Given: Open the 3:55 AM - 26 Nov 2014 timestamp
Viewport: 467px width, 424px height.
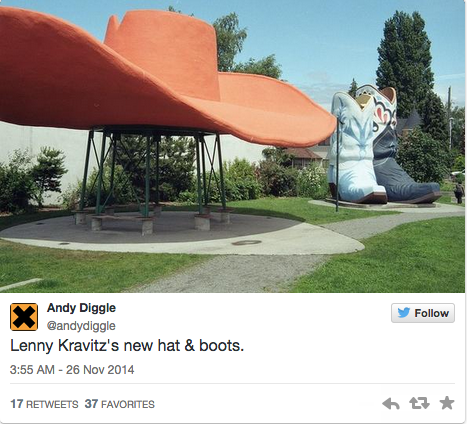Looking at the screenshot, I should (72, 370).
